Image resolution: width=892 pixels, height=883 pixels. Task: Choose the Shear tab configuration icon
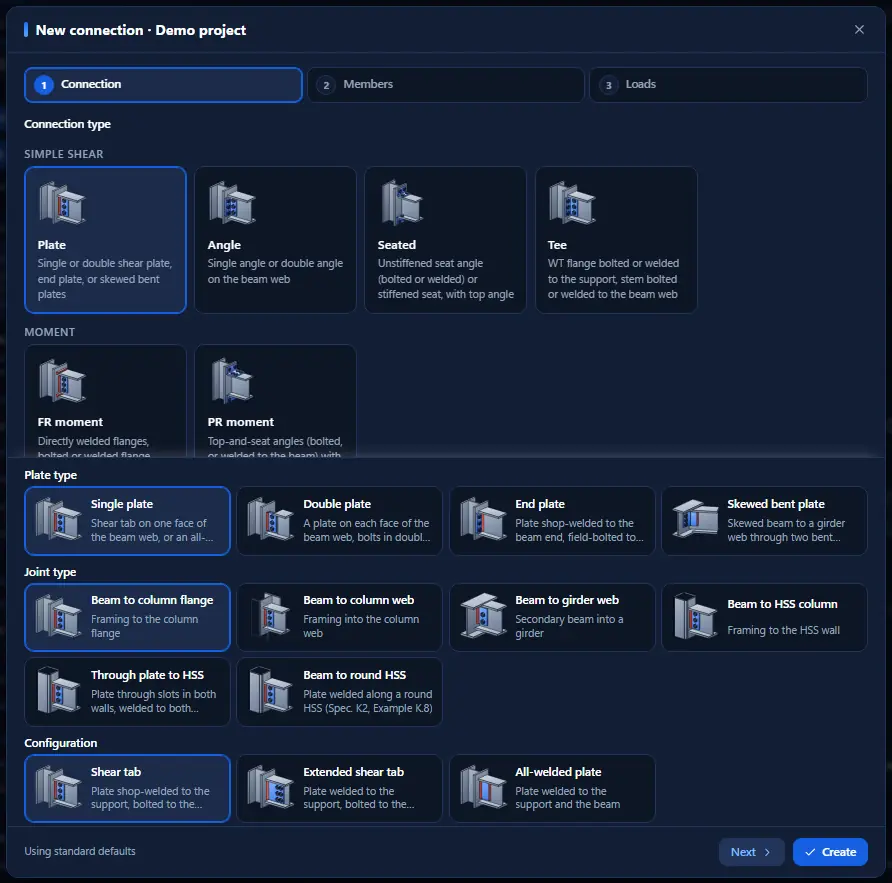point(58,787)
